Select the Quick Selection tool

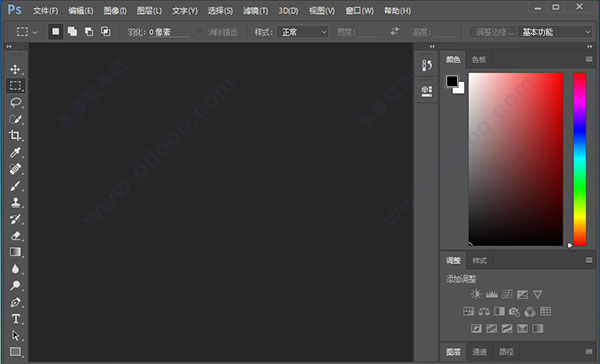tap(15, 119)
